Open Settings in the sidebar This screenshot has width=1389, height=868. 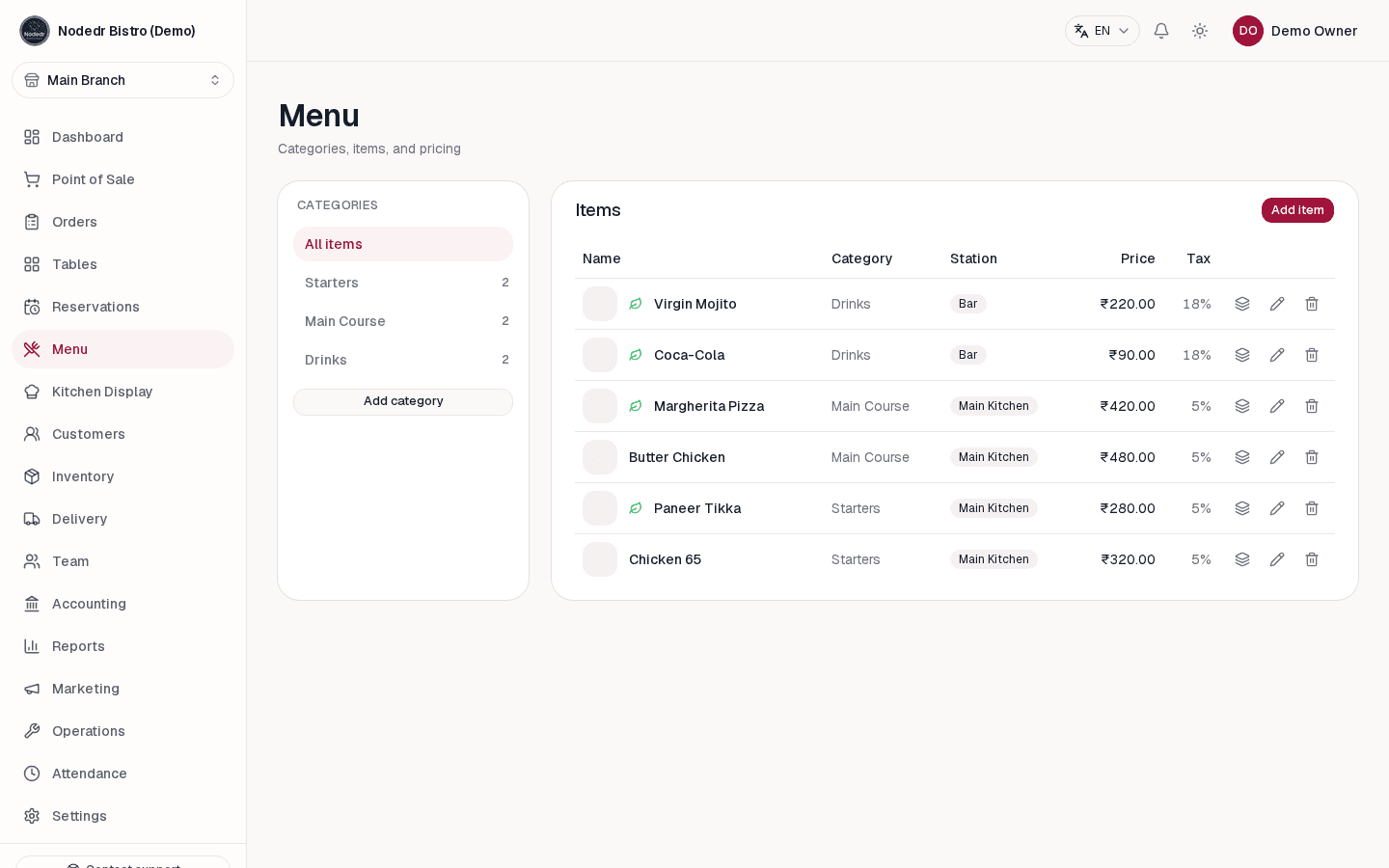(x=123, y=816)
